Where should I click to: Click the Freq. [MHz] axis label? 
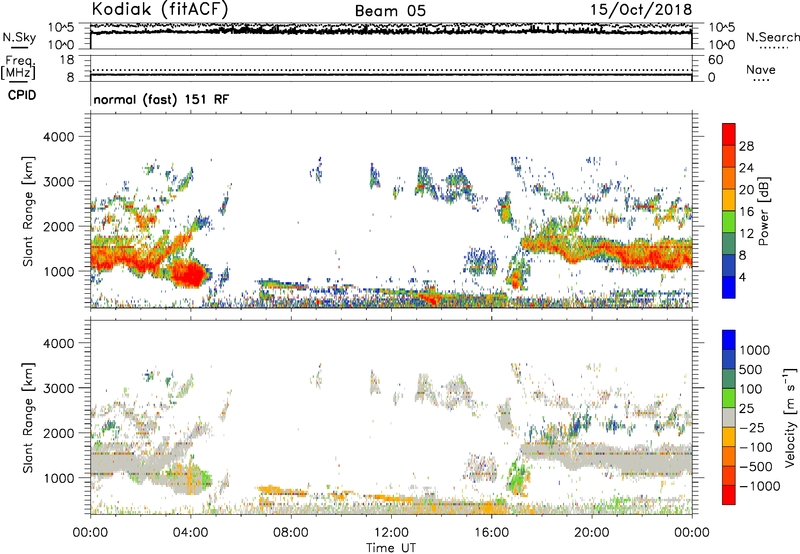tap(19, 67)
